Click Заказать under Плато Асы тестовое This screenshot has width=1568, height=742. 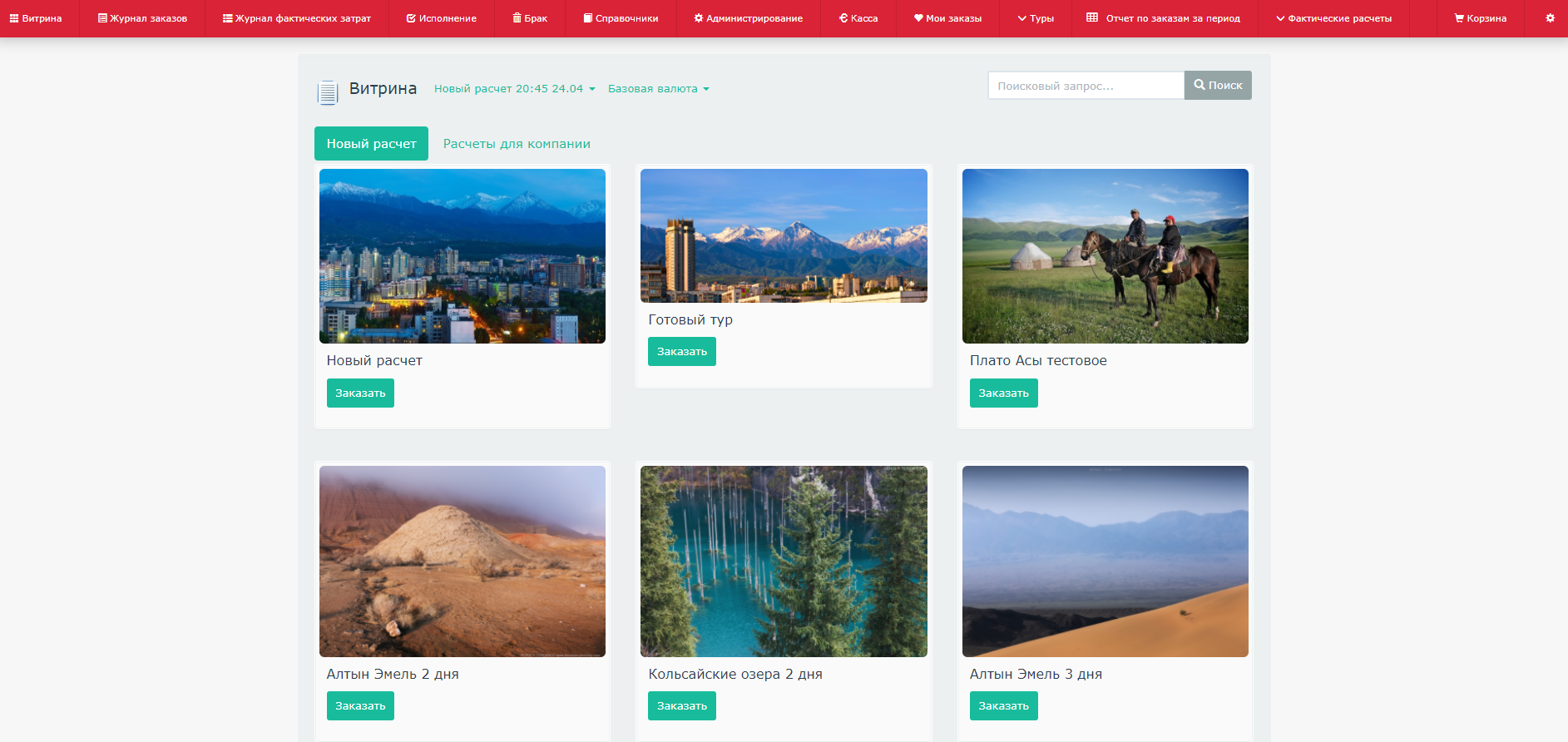click(x=1003, y=393)
